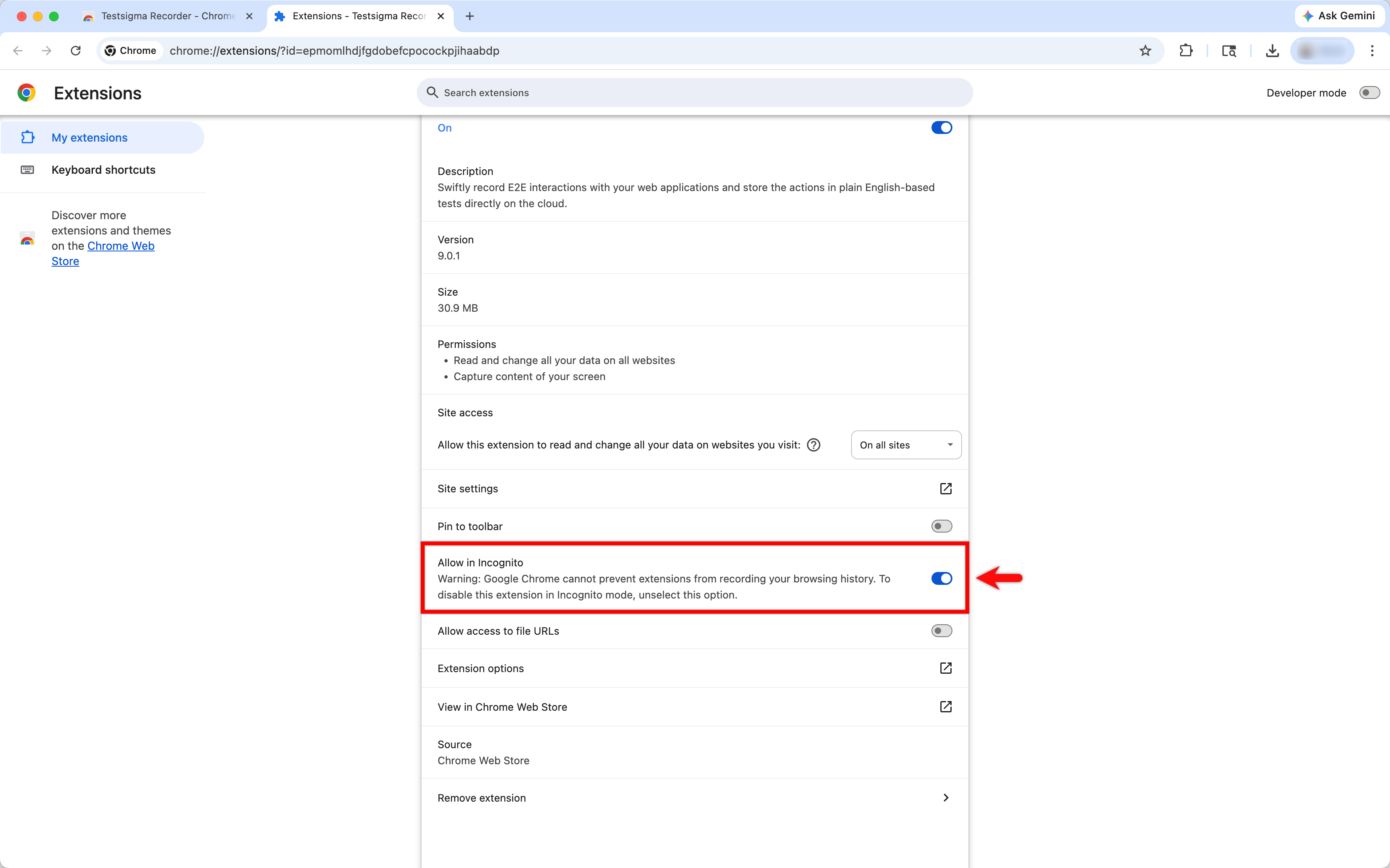Click the Search extensions field

tap(695, 93)
